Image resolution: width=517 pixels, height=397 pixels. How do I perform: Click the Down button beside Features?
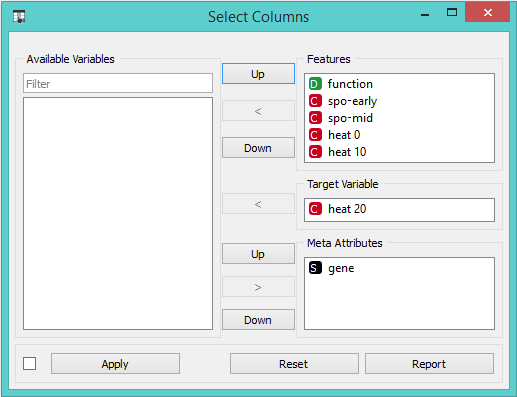pyautogui.click(x=258, y=148)
